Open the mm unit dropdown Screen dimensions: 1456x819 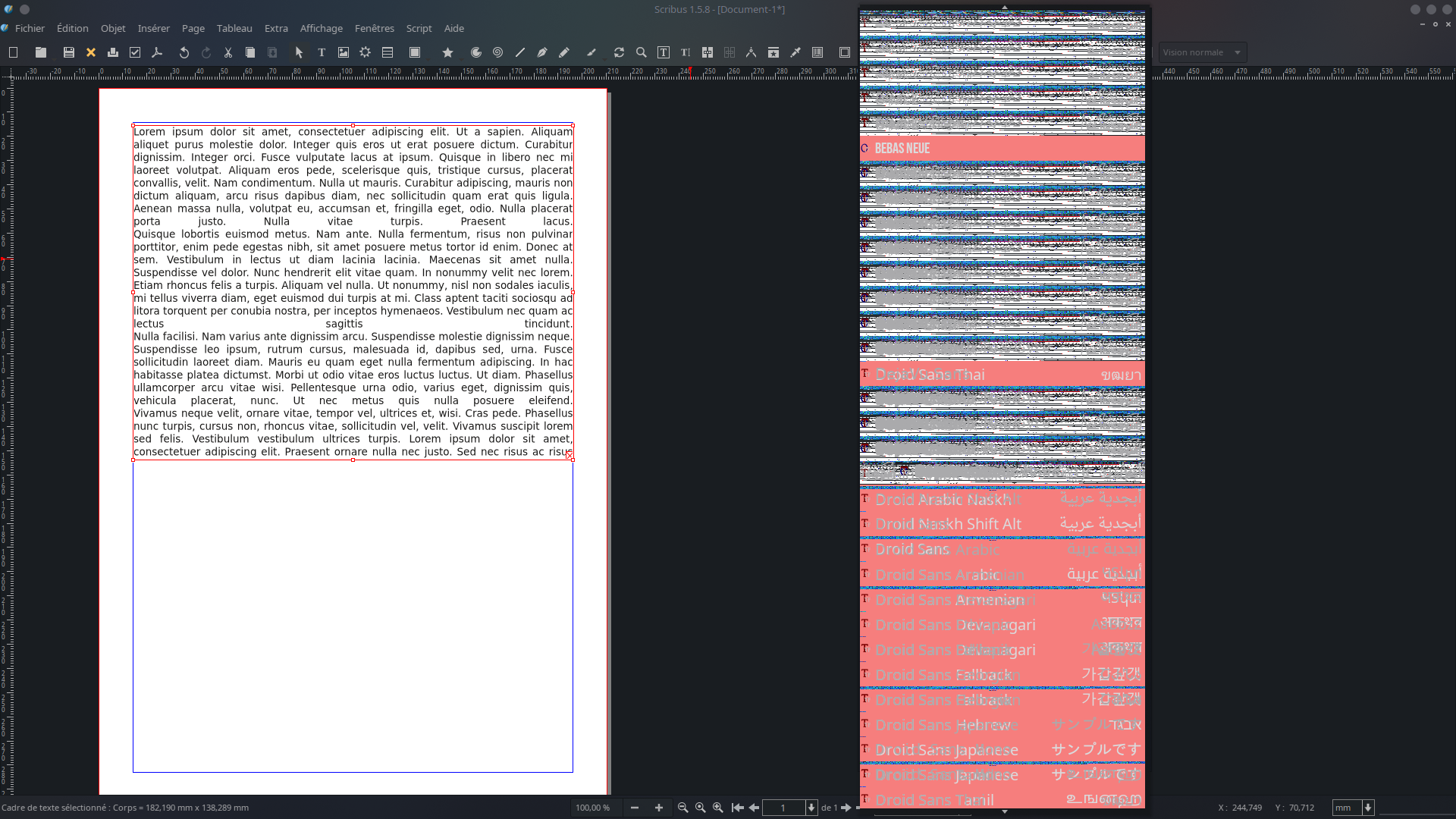[x=1368, y=808]
